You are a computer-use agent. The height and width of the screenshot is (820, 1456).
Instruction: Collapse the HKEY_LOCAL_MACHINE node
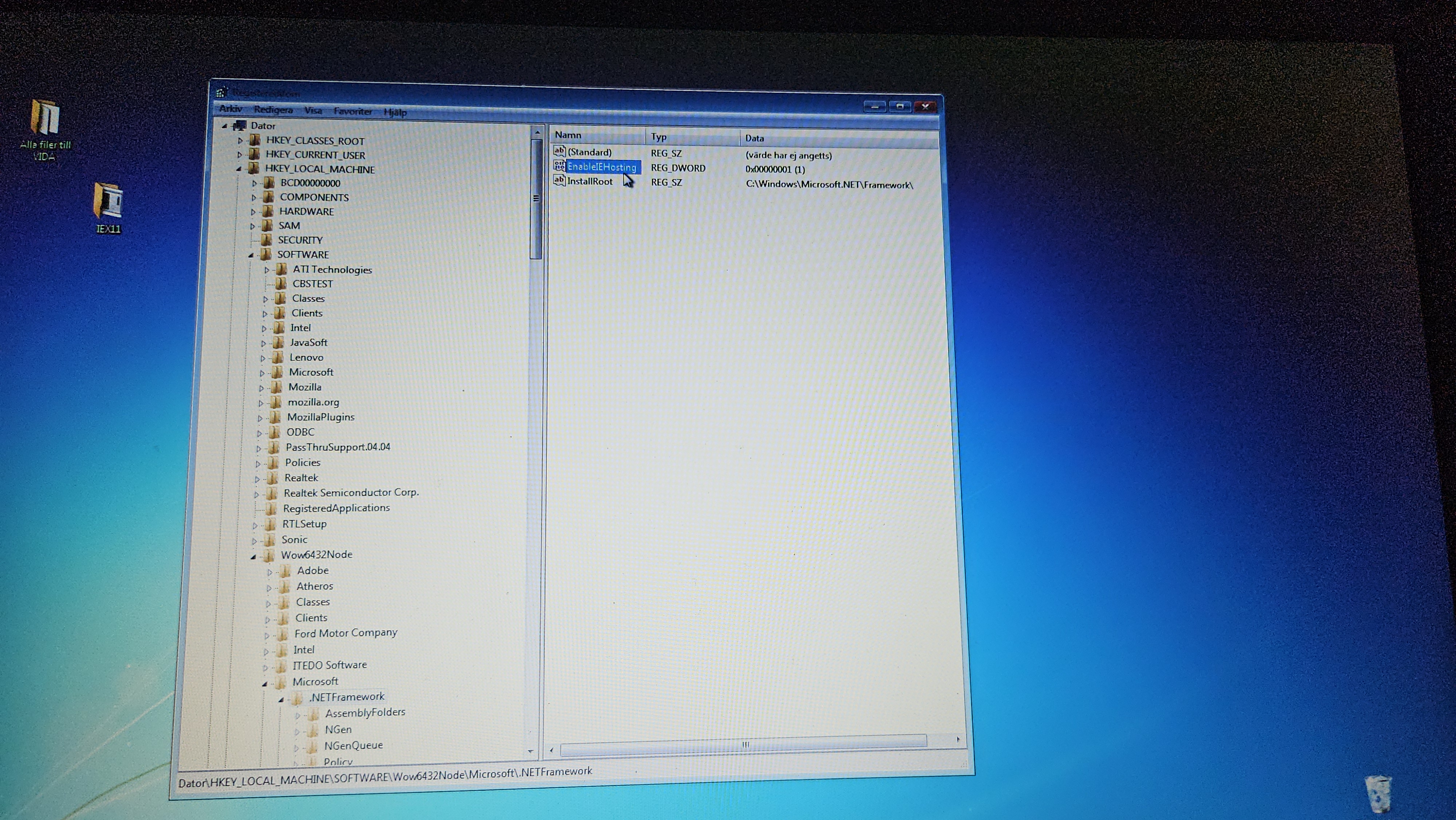[x=238, y=169]
